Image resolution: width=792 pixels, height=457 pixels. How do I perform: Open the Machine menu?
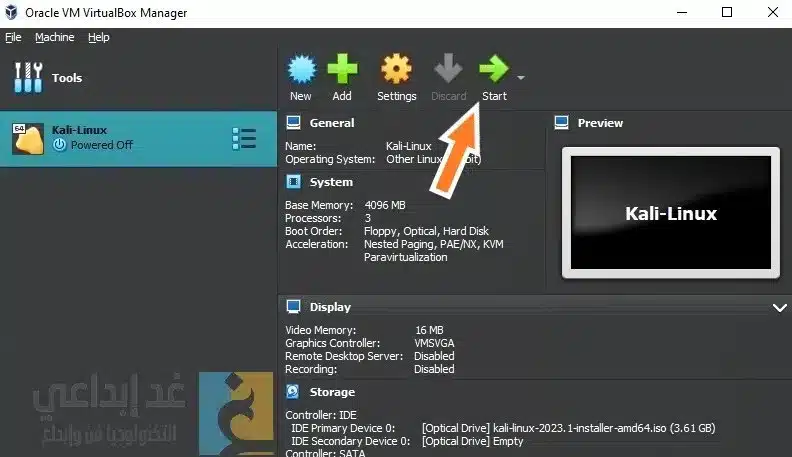(x=55, y=37)
